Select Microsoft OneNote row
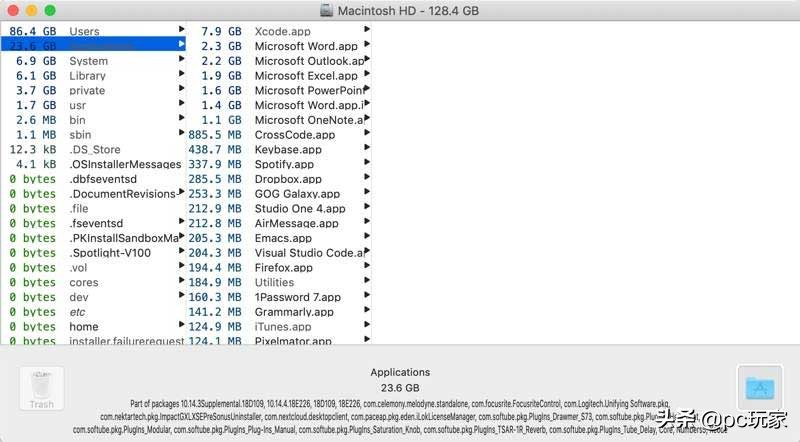Viewport: 800px width, 442px height. [x=279, y=120]
